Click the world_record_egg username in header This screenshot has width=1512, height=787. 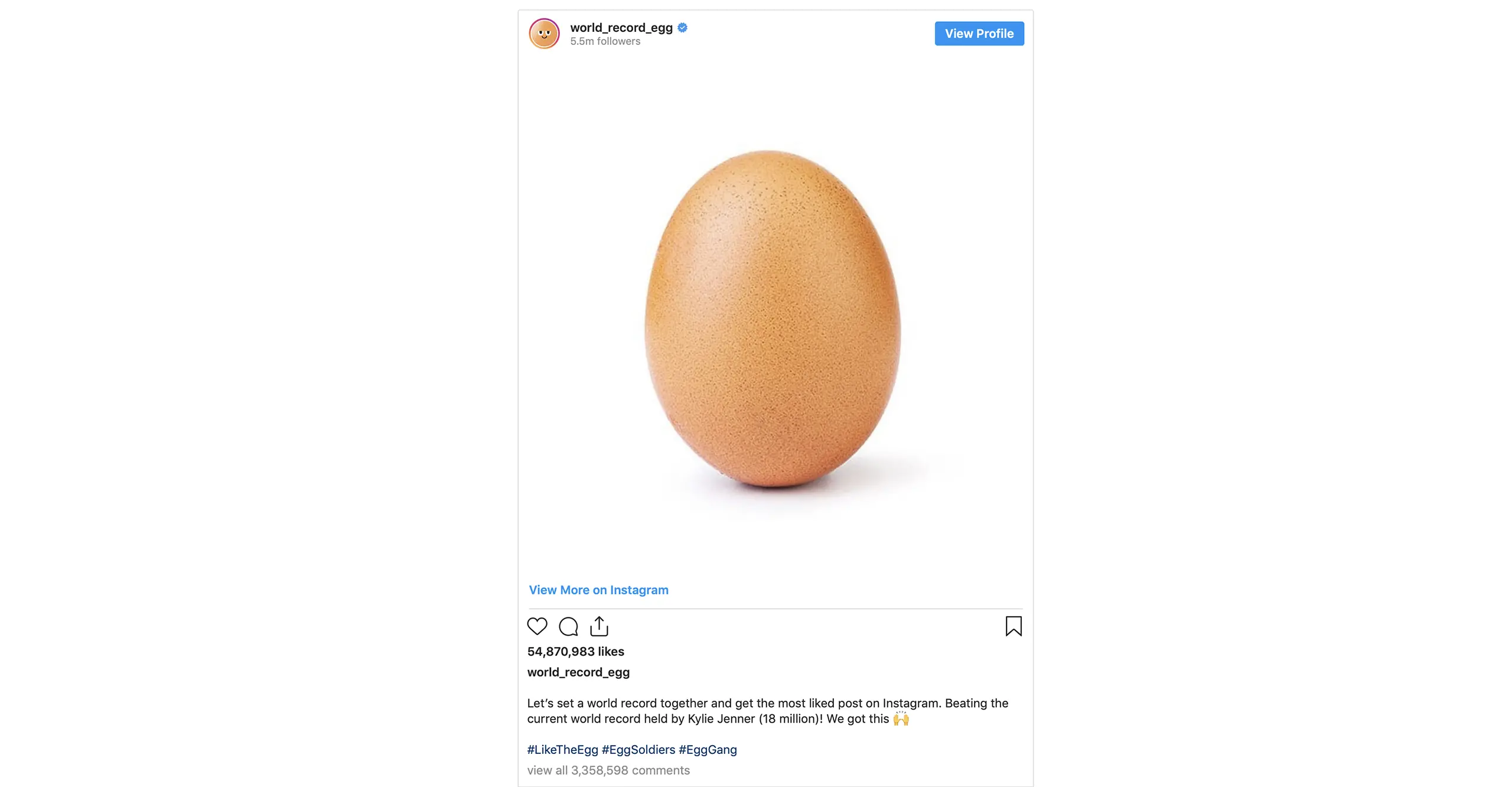(x=621, y=28)
